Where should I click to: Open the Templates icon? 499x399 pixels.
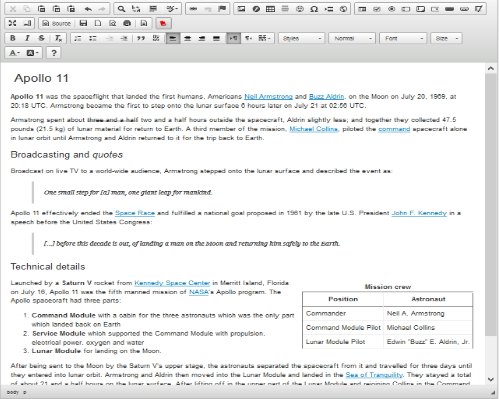(x=144, y=23)
